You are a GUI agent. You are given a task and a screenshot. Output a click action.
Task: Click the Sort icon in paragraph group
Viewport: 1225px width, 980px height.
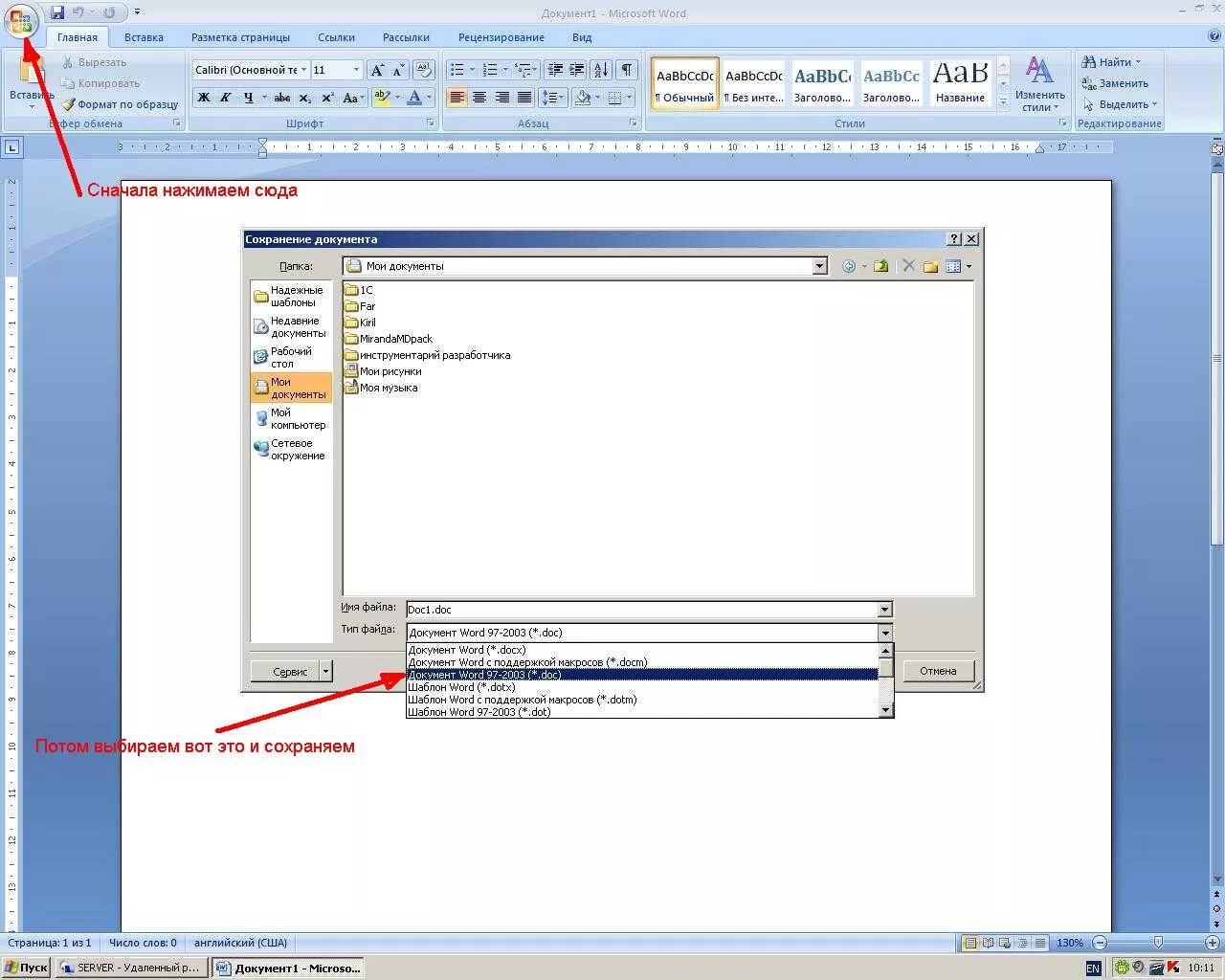601,70
